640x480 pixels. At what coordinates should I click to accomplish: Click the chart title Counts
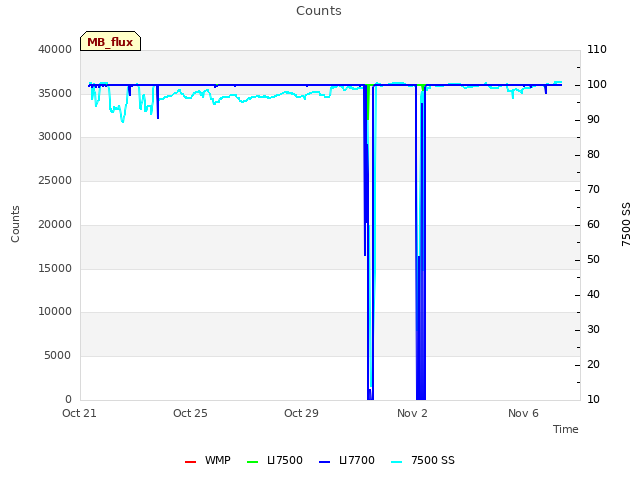(319, 11)
